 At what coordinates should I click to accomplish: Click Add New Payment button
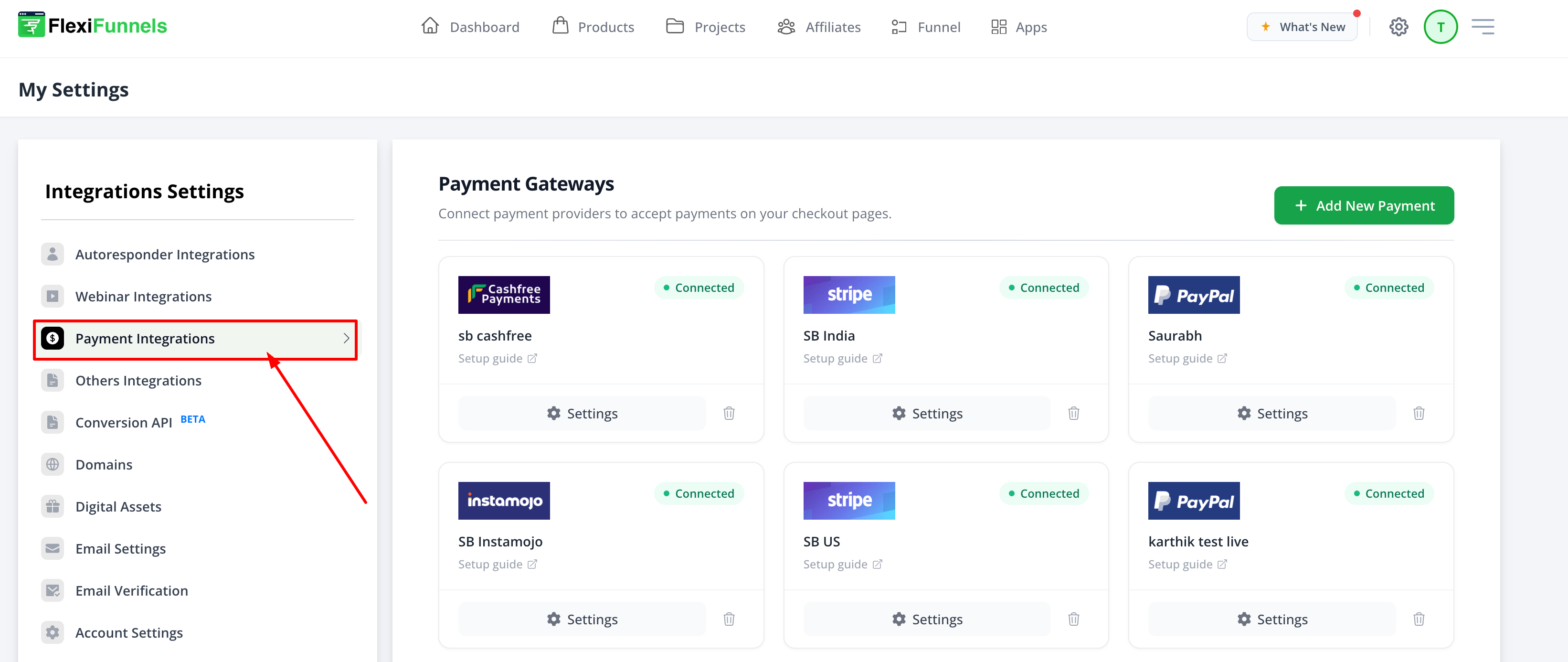(x=1364, y=206)
